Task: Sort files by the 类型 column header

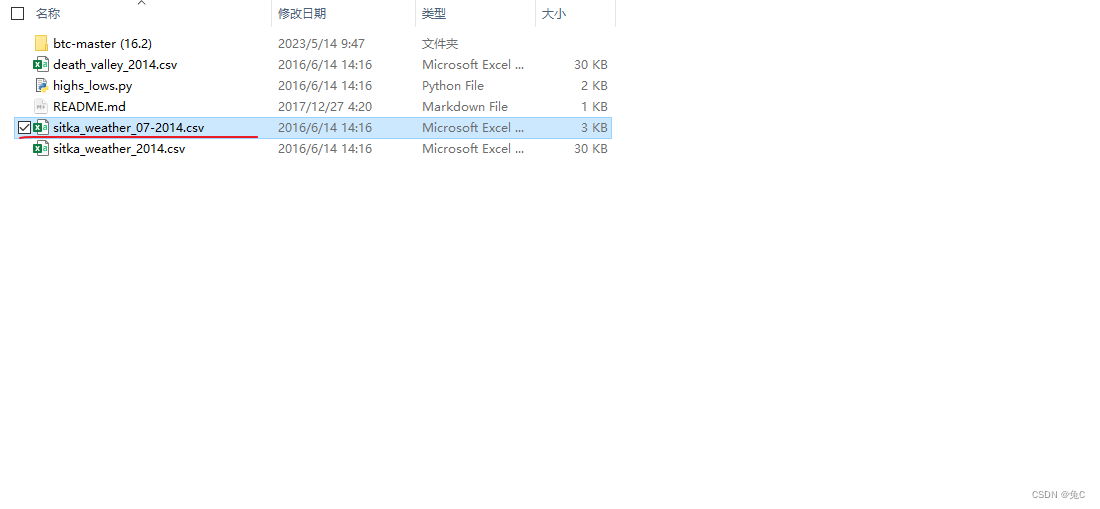Action: (434, 13)
